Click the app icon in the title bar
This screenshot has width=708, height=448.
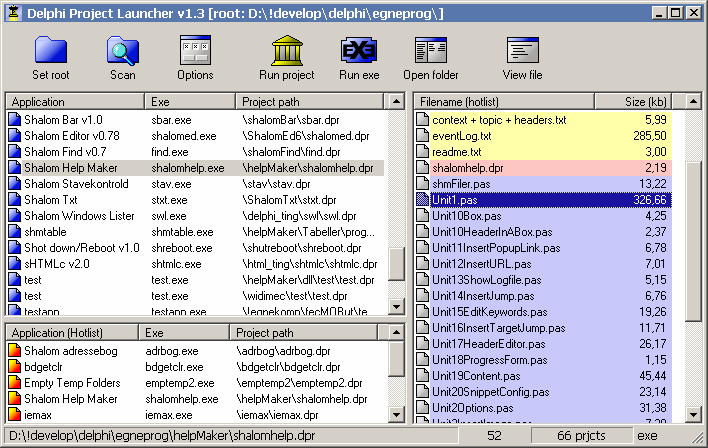[x=14, y=13]
